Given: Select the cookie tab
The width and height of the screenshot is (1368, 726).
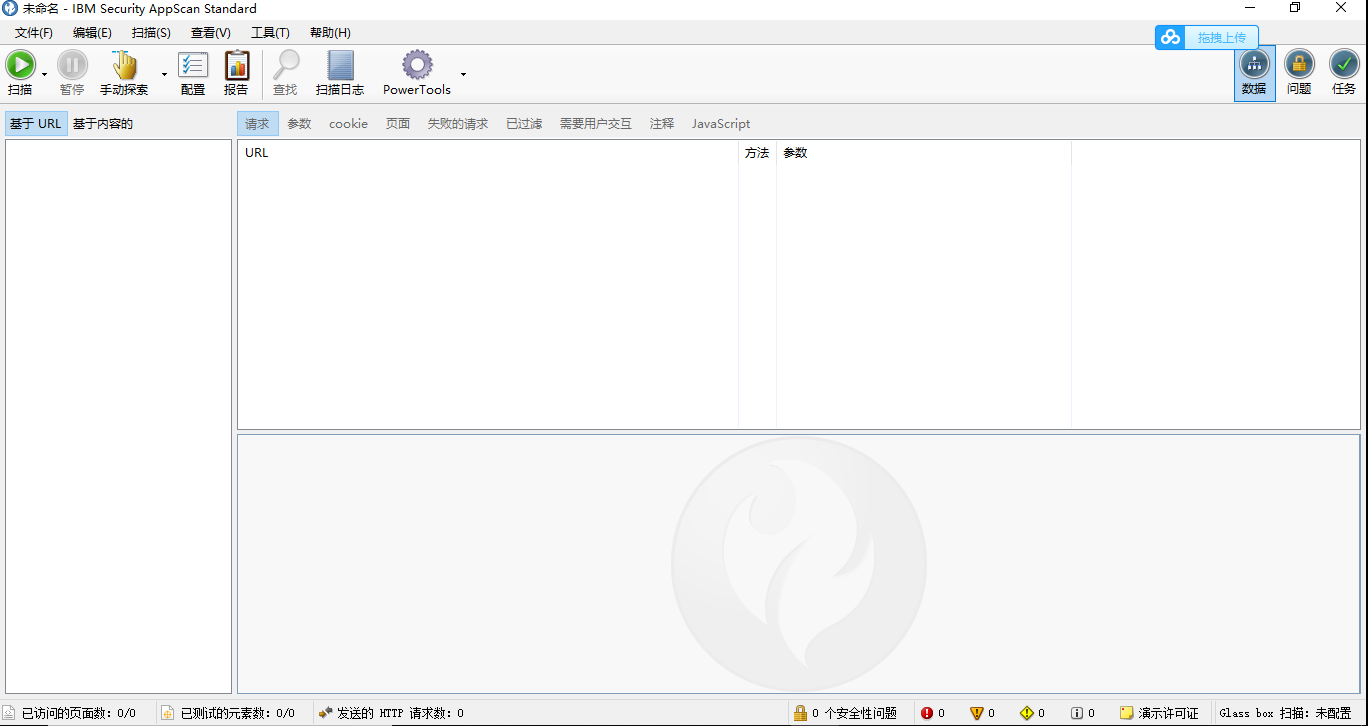Looking at the screenshot, I should (348, 124).
